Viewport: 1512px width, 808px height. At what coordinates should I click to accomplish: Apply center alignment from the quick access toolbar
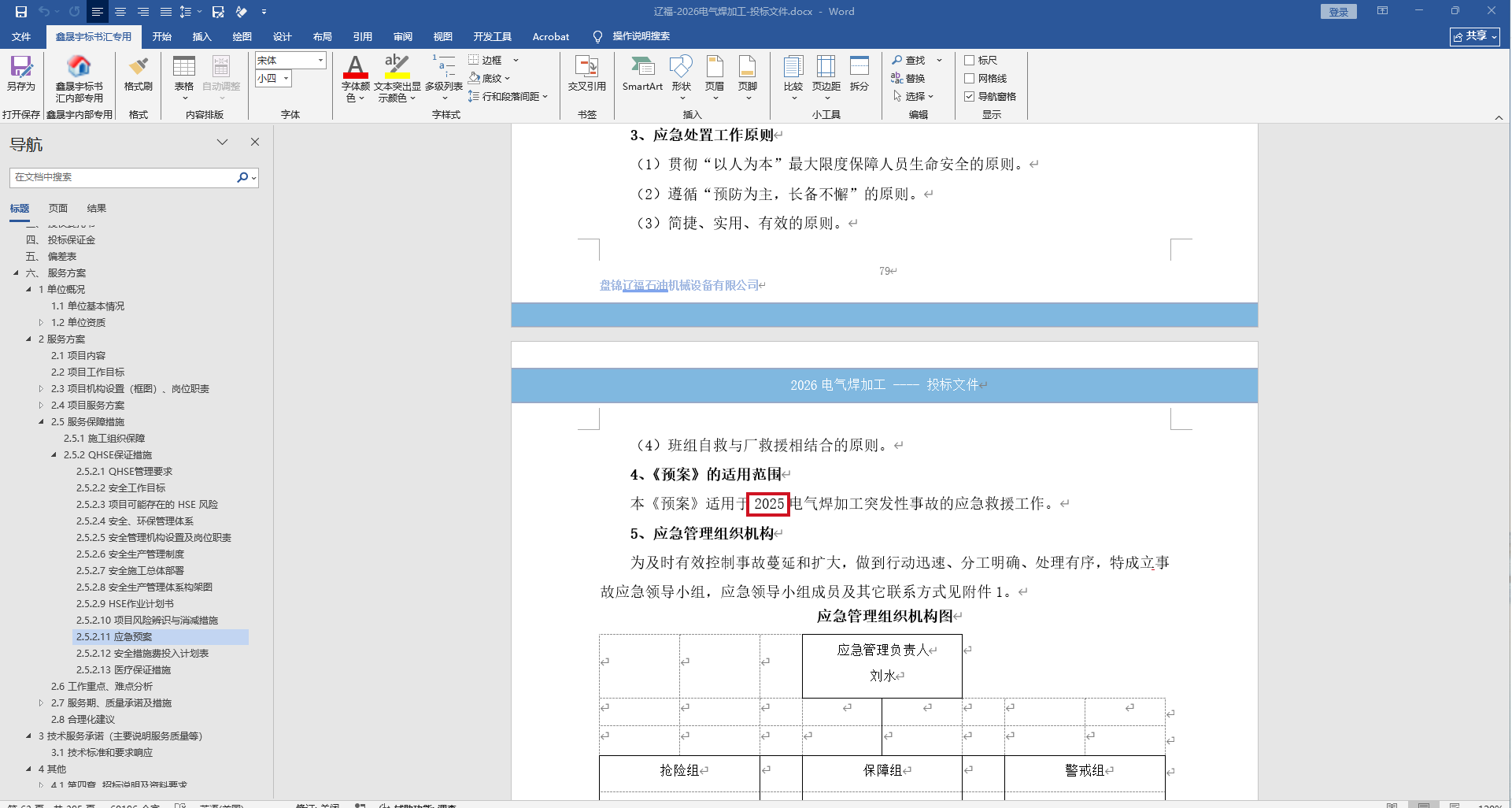(x=120, y=12)
